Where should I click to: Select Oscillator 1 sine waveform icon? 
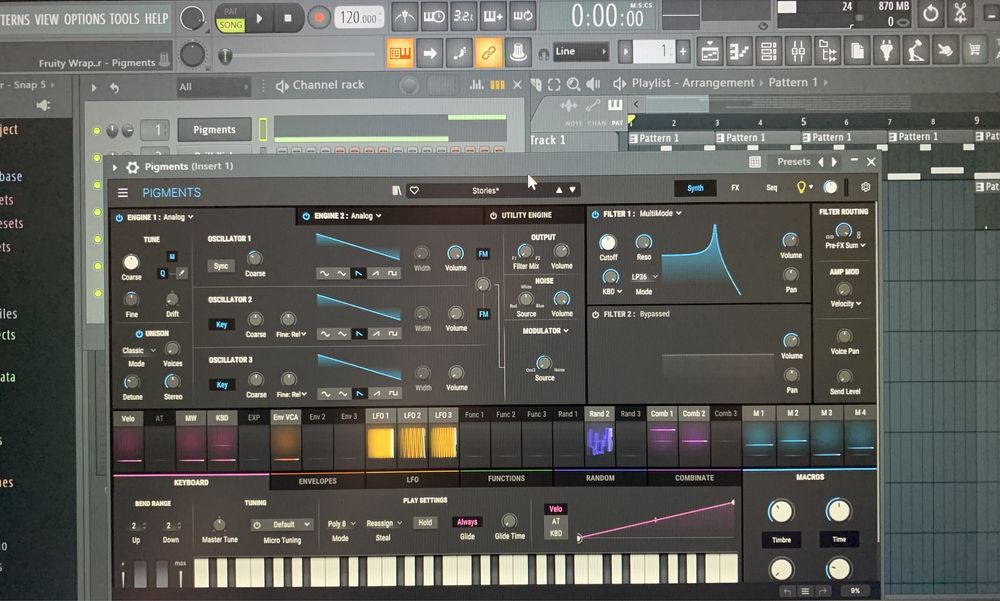[324, 274]
